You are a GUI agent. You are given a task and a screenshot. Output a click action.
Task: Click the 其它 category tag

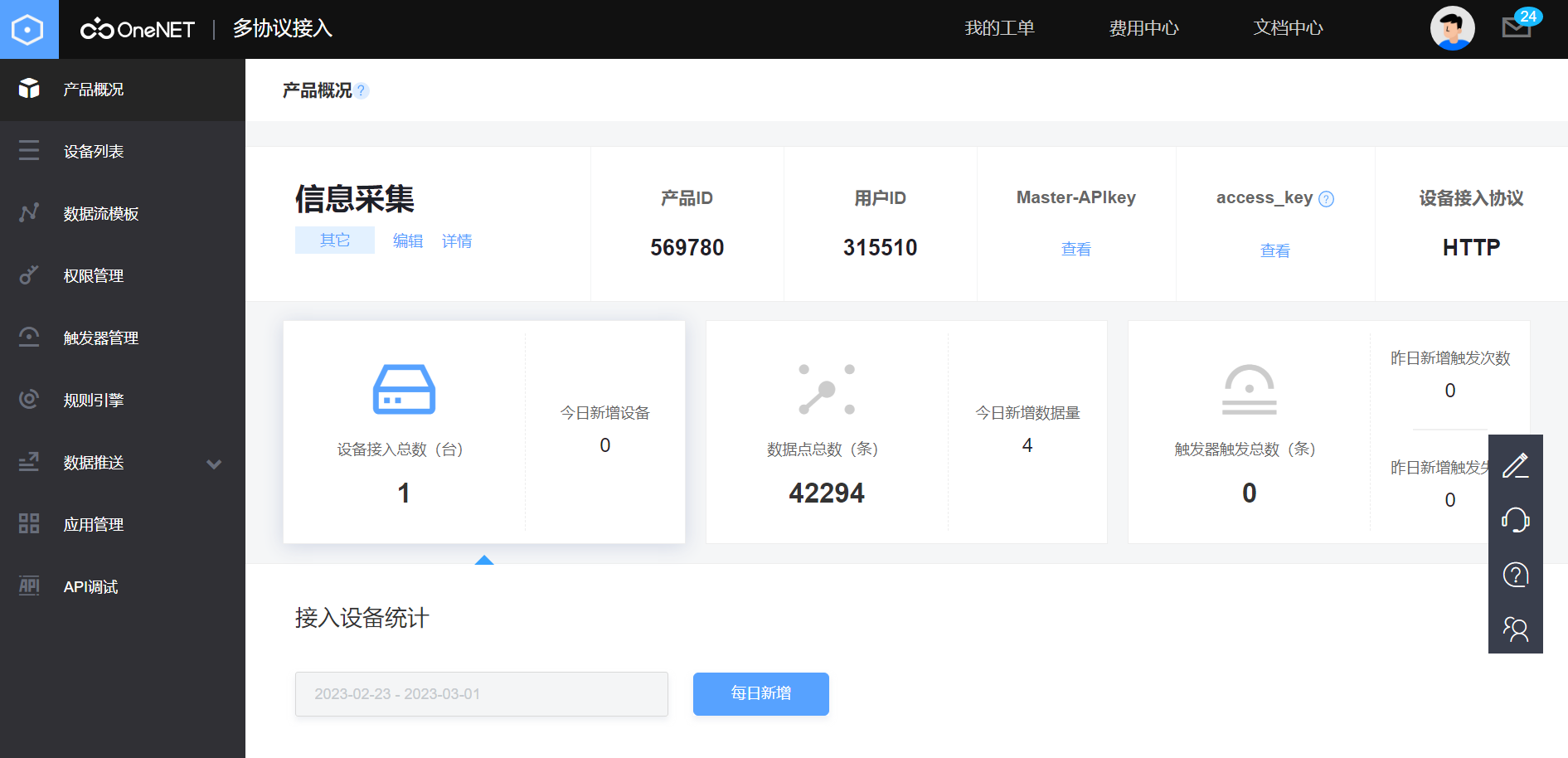click(335, 240)
